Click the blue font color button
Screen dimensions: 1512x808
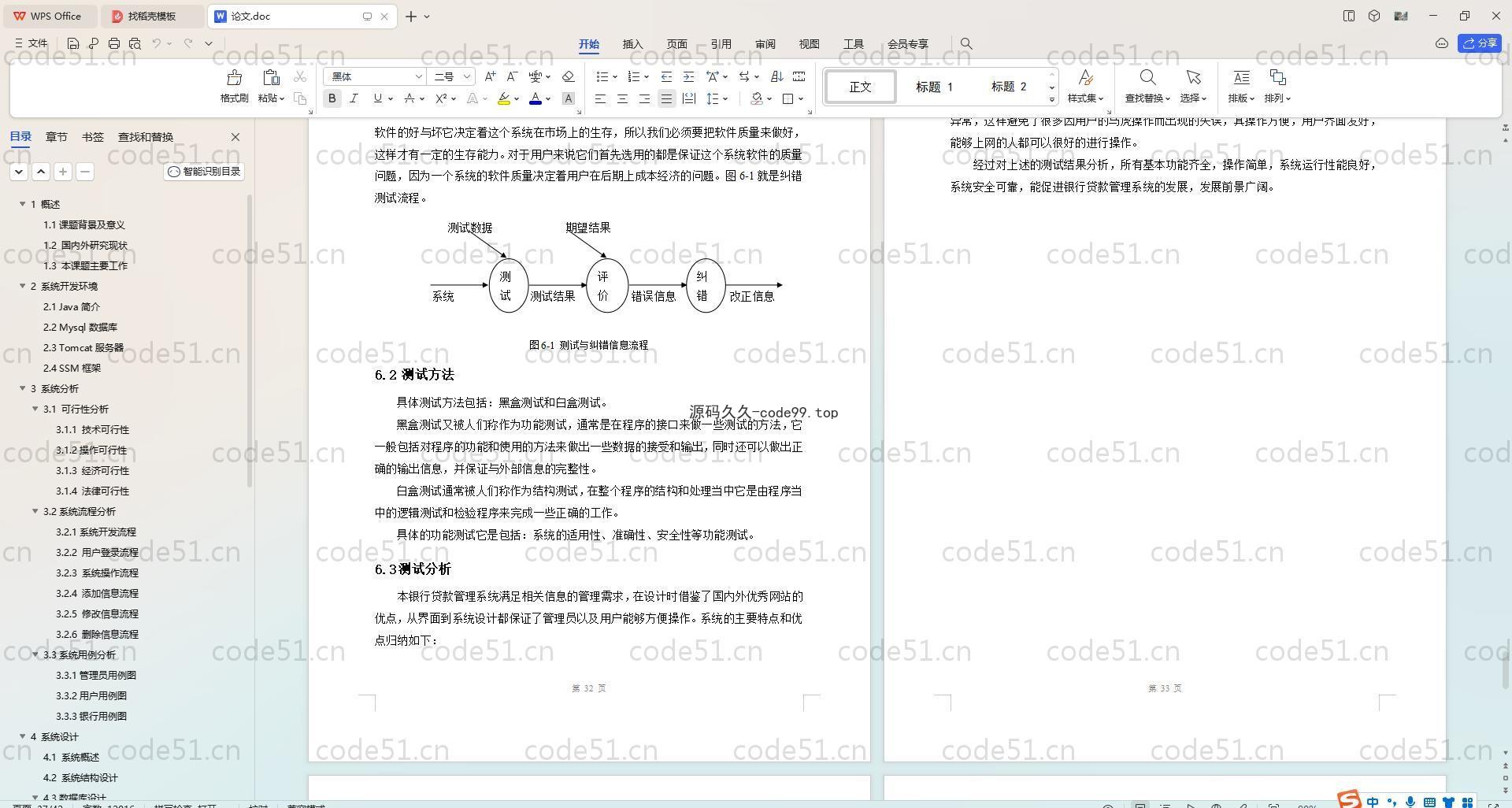point(535,98)
